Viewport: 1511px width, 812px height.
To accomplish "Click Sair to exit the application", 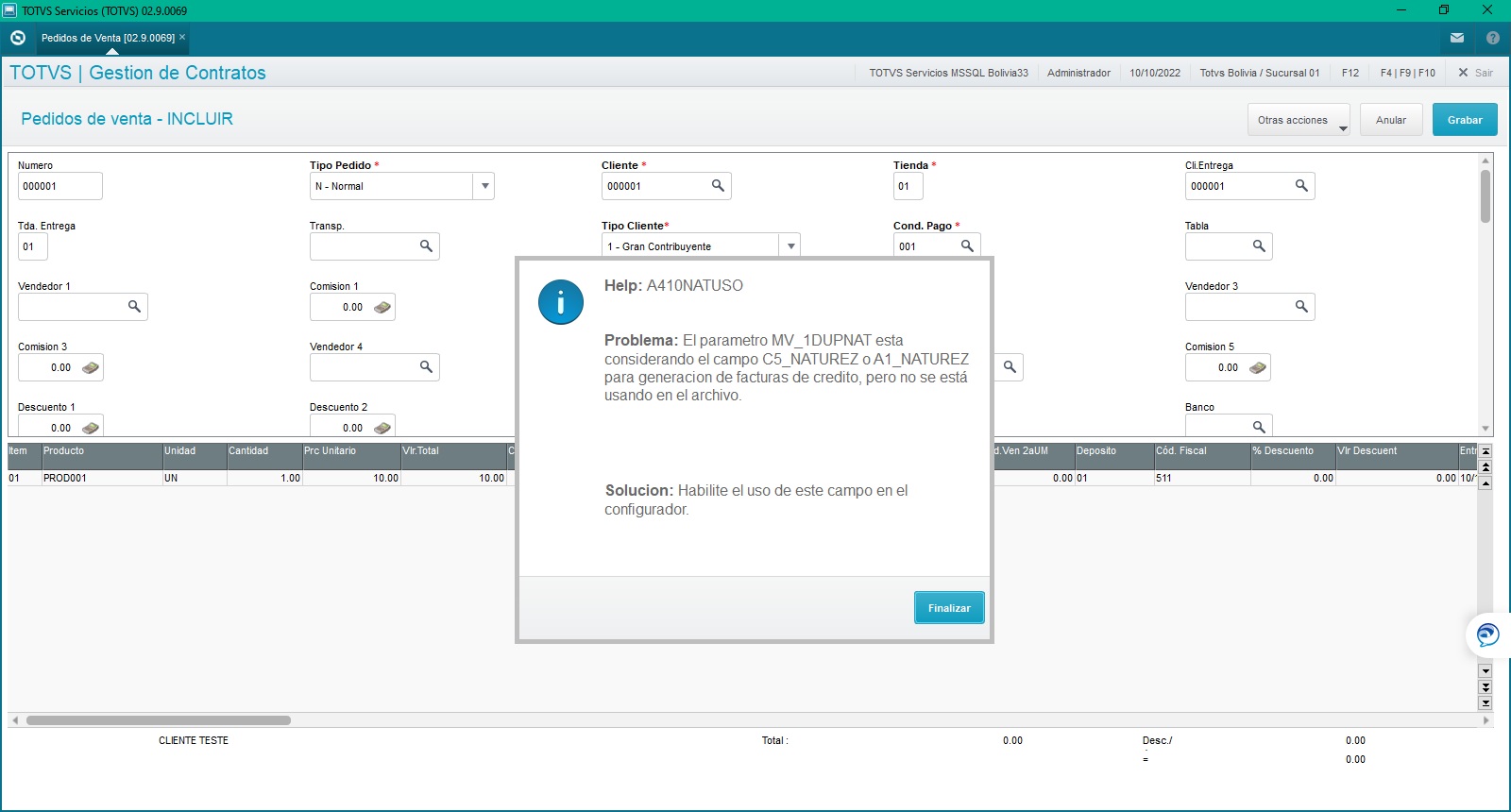I will (x=1476, y=73).
